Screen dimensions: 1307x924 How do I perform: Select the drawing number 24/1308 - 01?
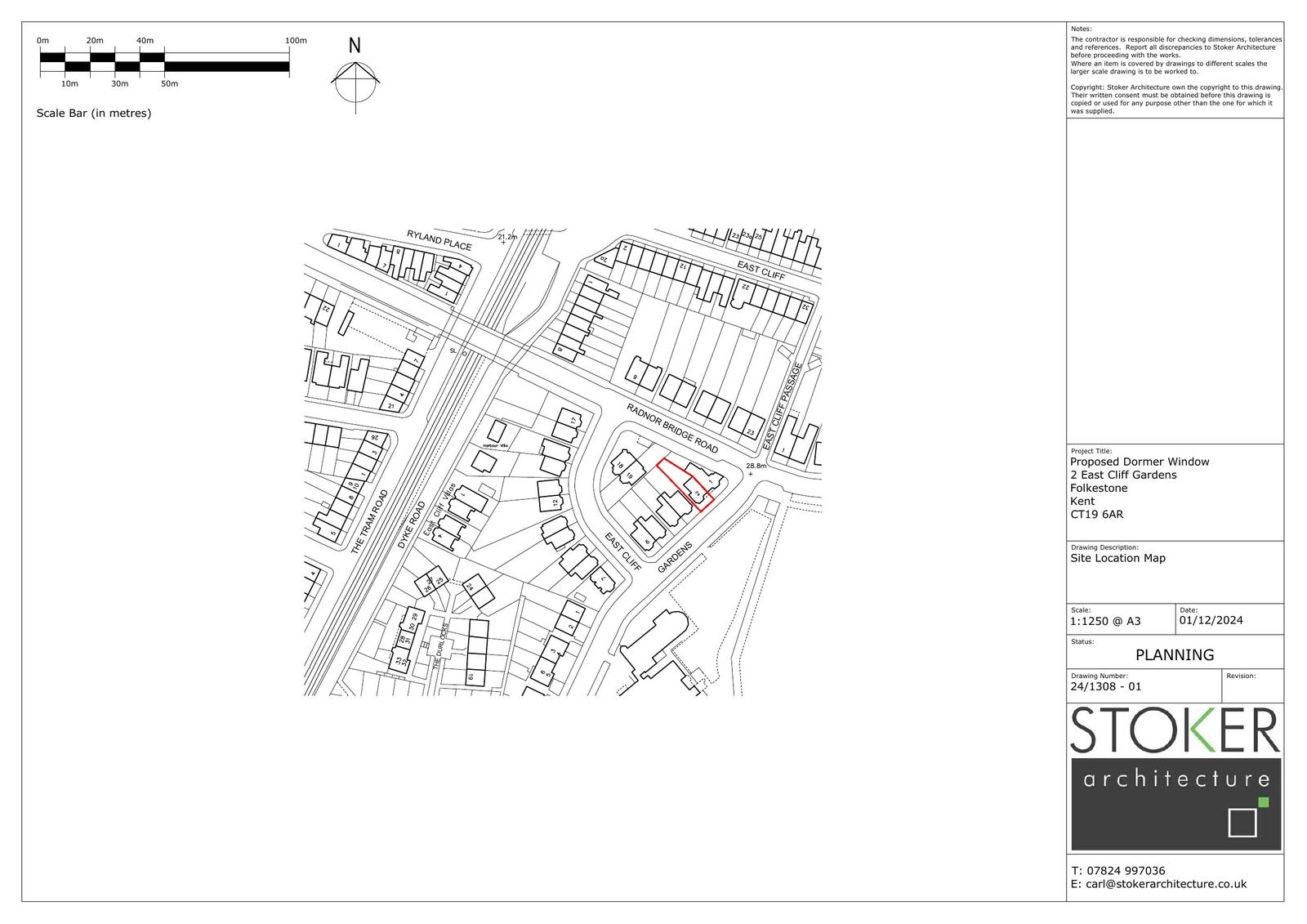1105,687
